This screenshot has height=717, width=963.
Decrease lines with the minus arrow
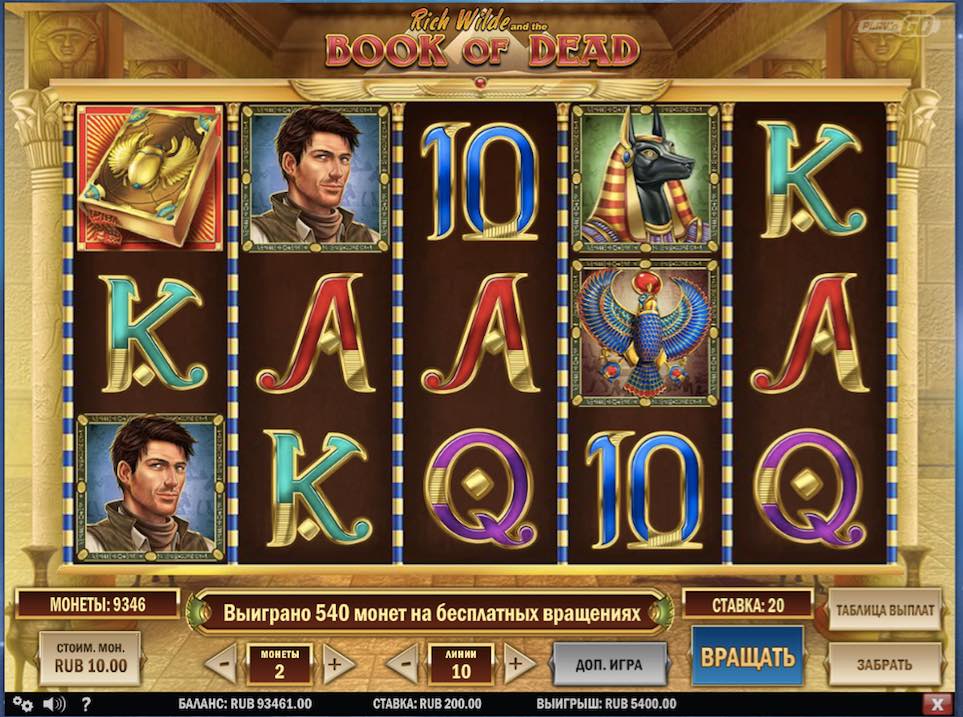pos(403,664)
